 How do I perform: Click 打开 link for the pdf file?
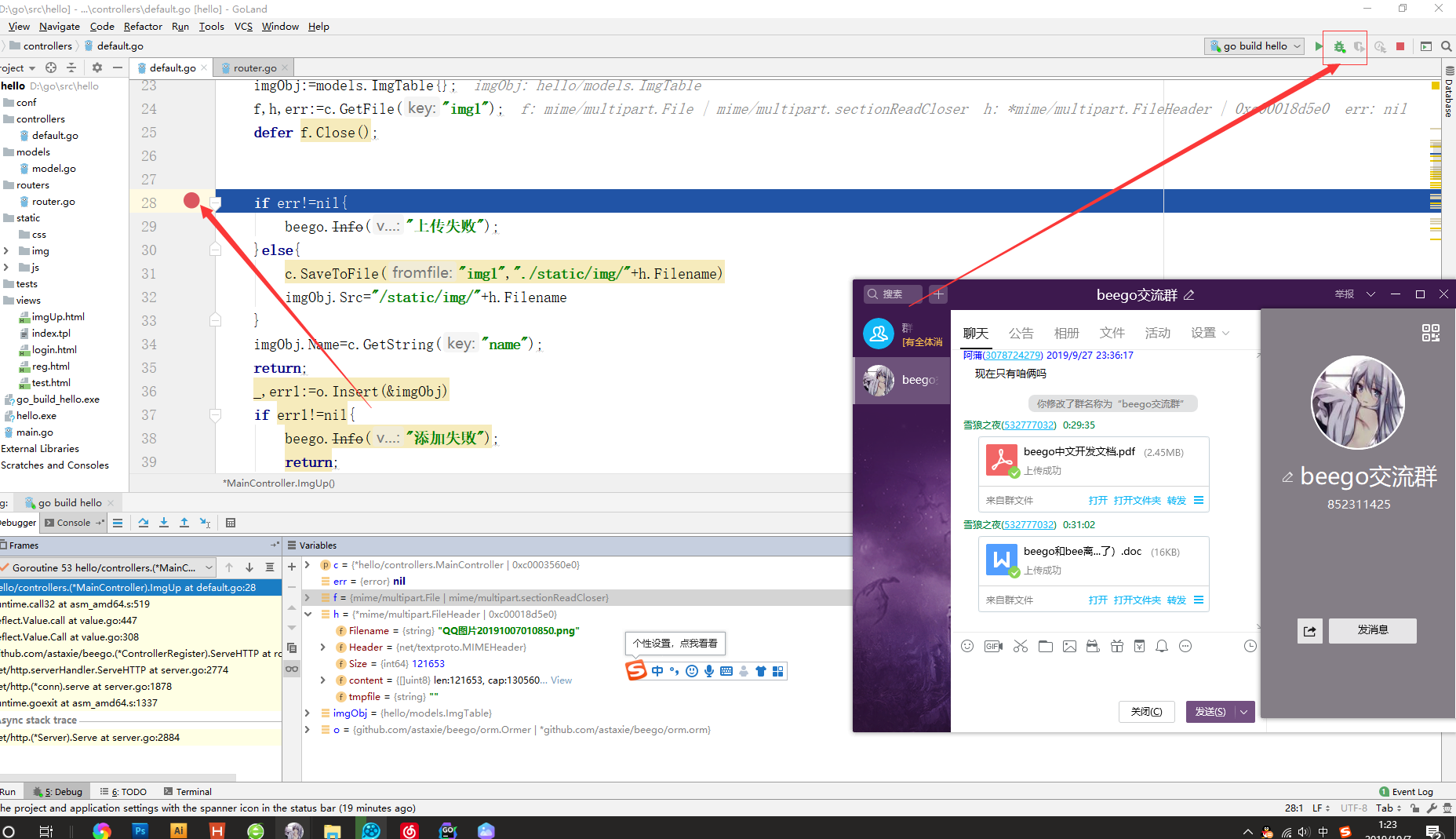(x=1097, y=500)
